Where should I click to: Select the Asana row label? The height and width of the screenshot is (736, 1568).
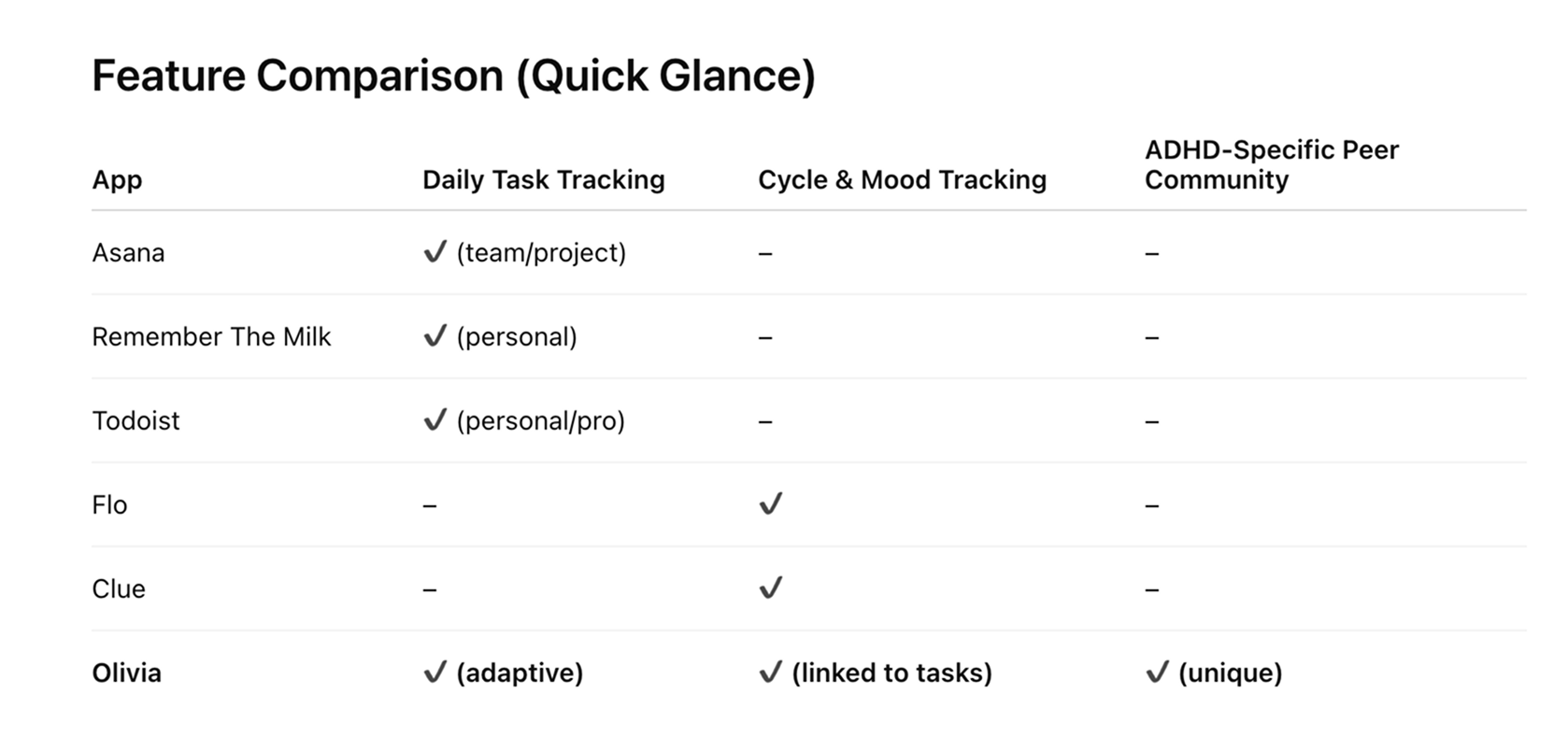coord(128,253)
